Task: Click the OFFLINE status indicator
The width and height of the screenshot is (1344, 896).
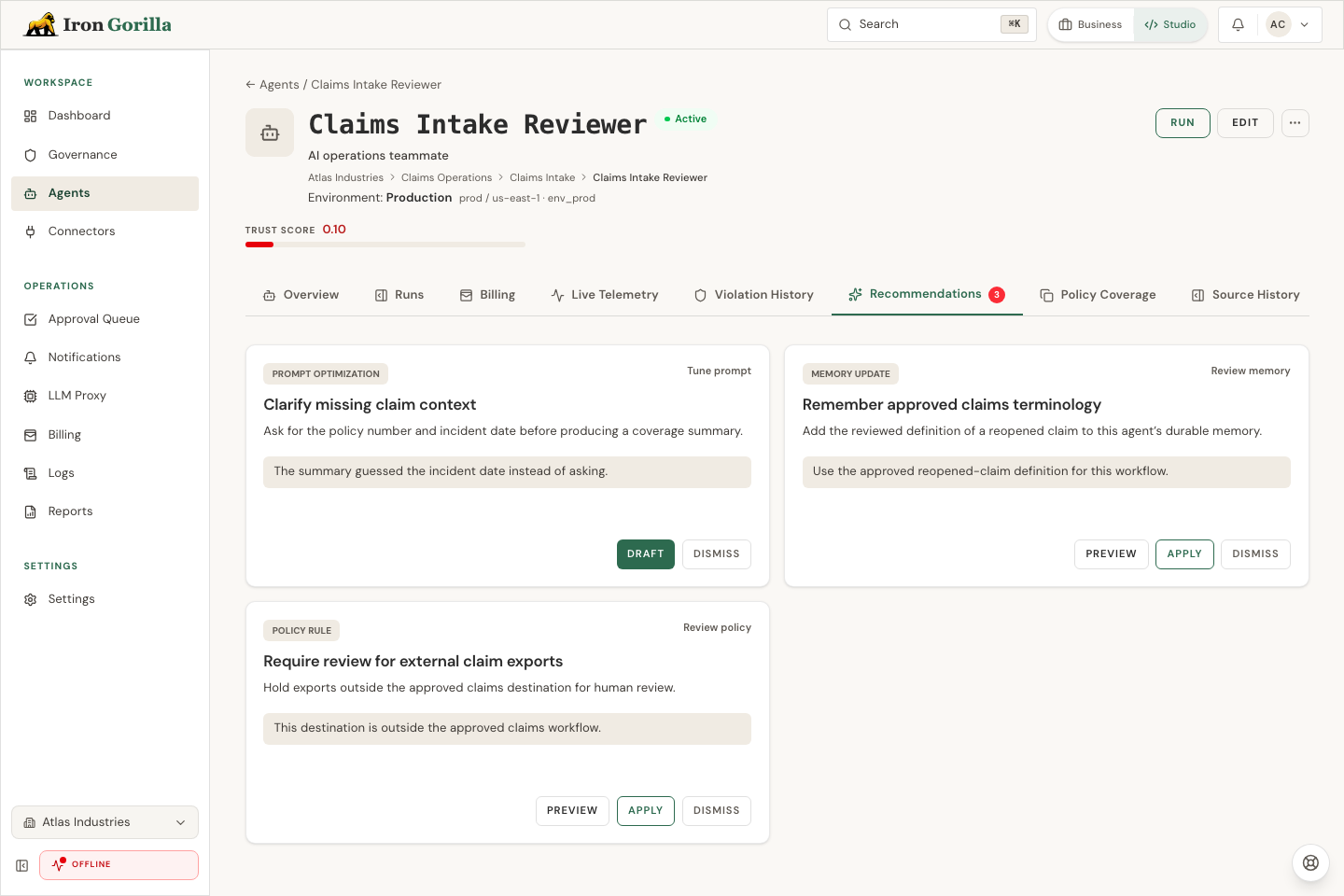Action: tap(119, 865)
